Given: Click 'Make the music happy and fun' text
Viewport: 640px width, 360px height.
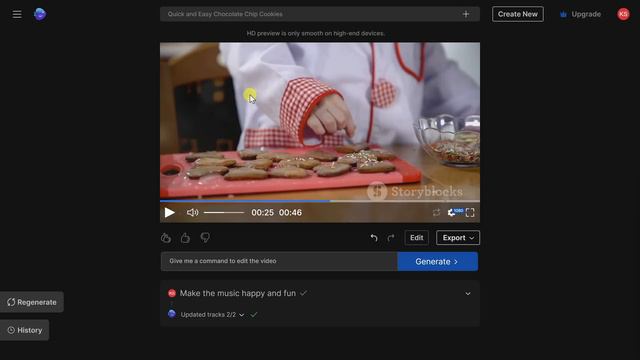Looking at the screenshot, I should point(238,293).
